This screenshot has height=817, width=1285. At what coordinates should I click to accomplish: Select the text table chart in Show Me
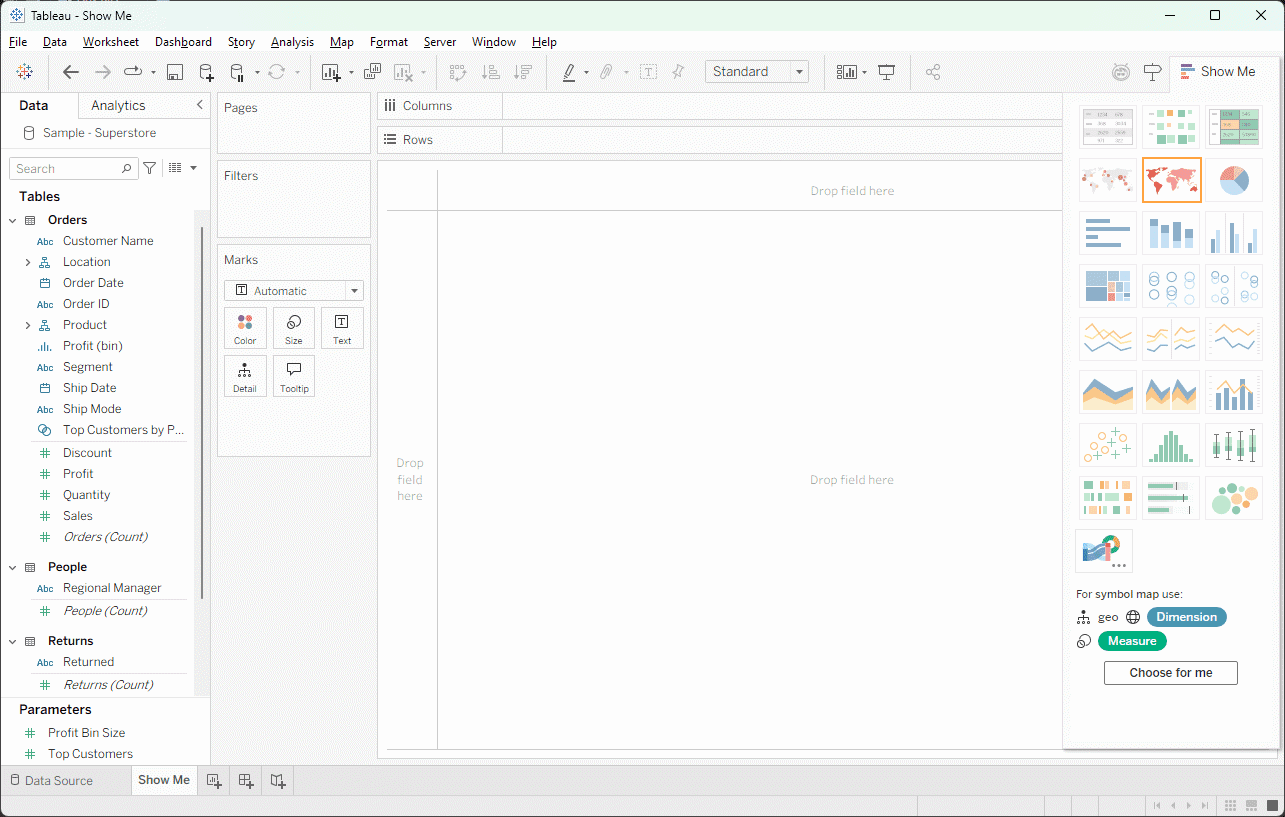[x=1108, y=127]
